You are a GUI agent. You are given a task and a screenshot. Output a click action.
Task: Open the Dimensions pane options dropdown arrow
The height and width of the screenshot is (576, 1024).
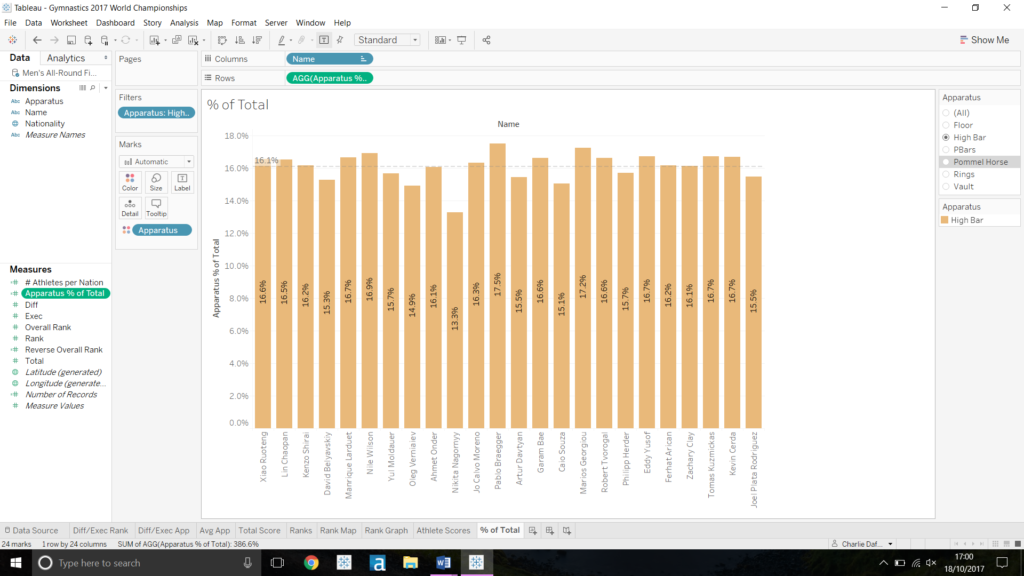[105, 88]
